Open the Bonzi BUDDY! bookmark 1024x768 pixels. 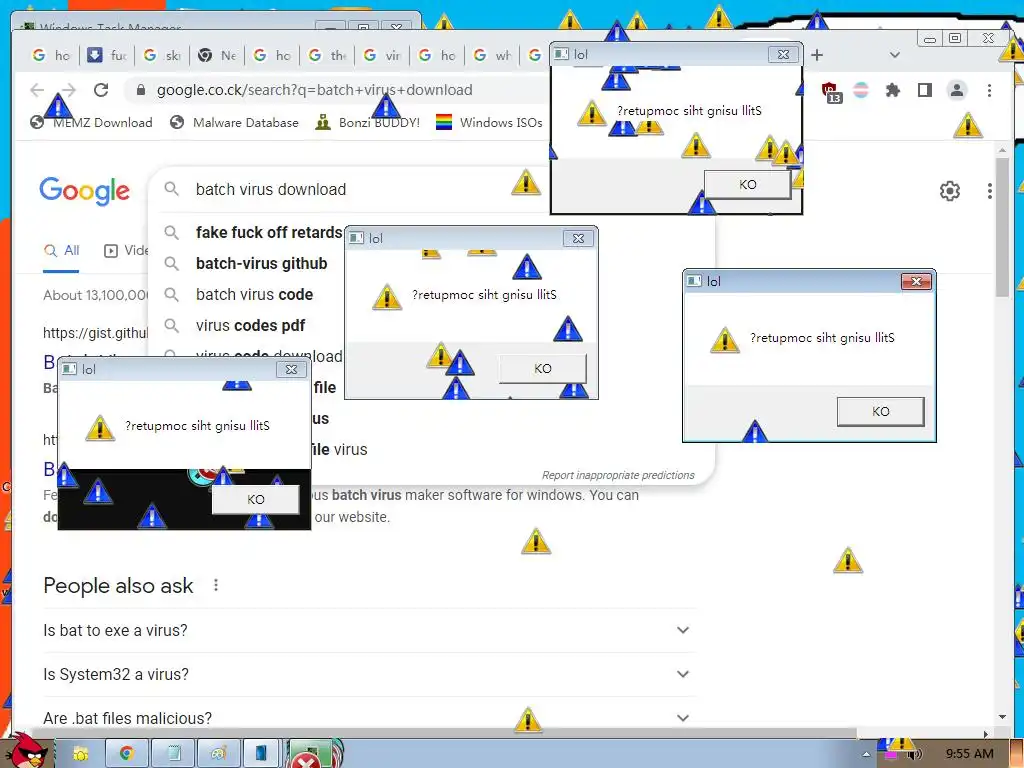point(368,122)
